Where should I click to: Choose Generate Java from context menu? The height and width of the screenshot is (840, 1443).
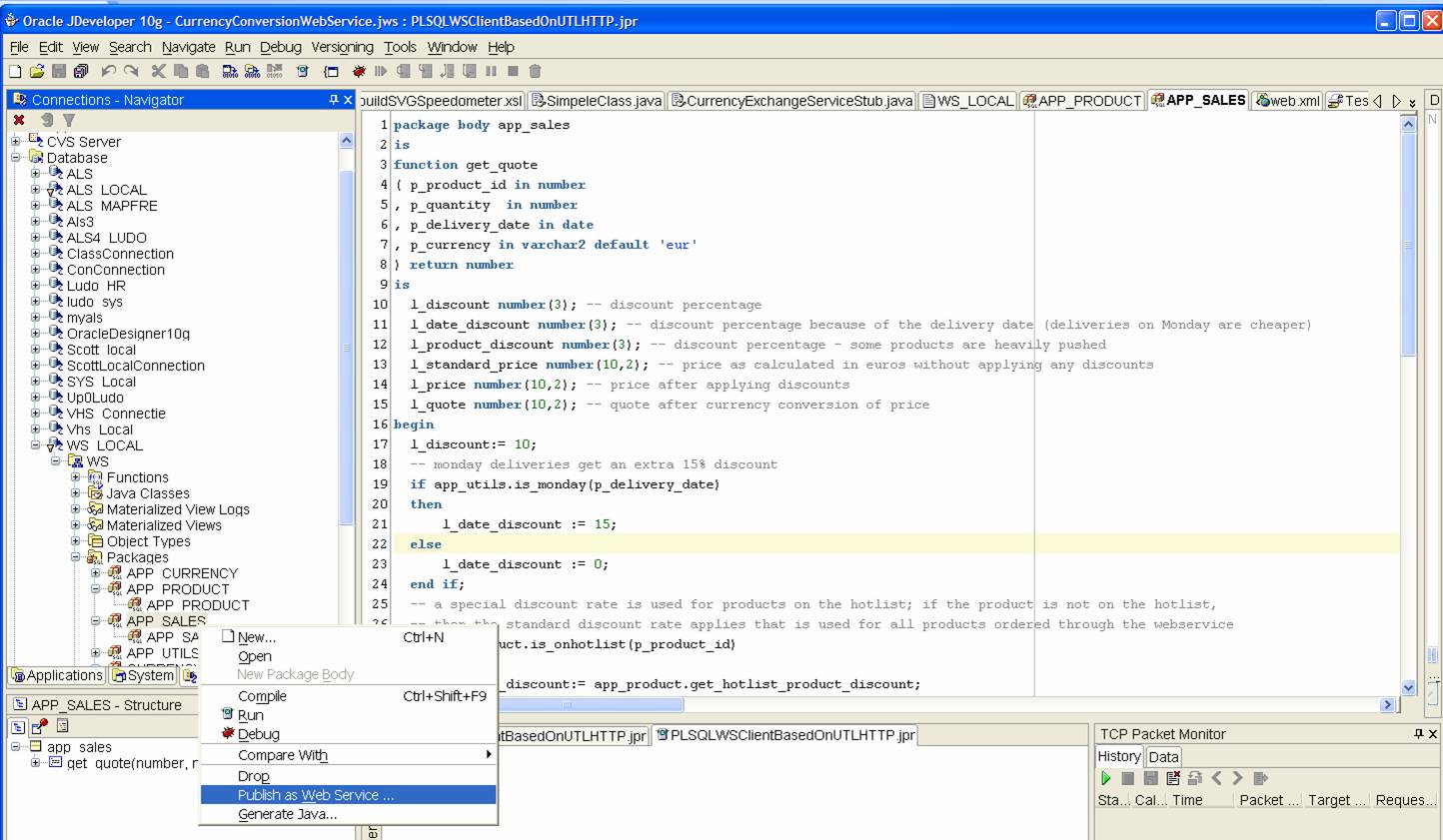(287, 814)
